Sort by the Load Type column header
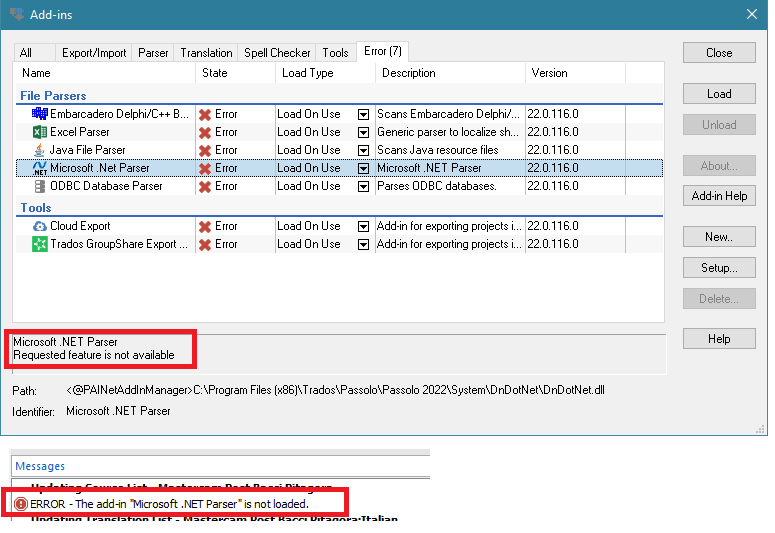 326,73
